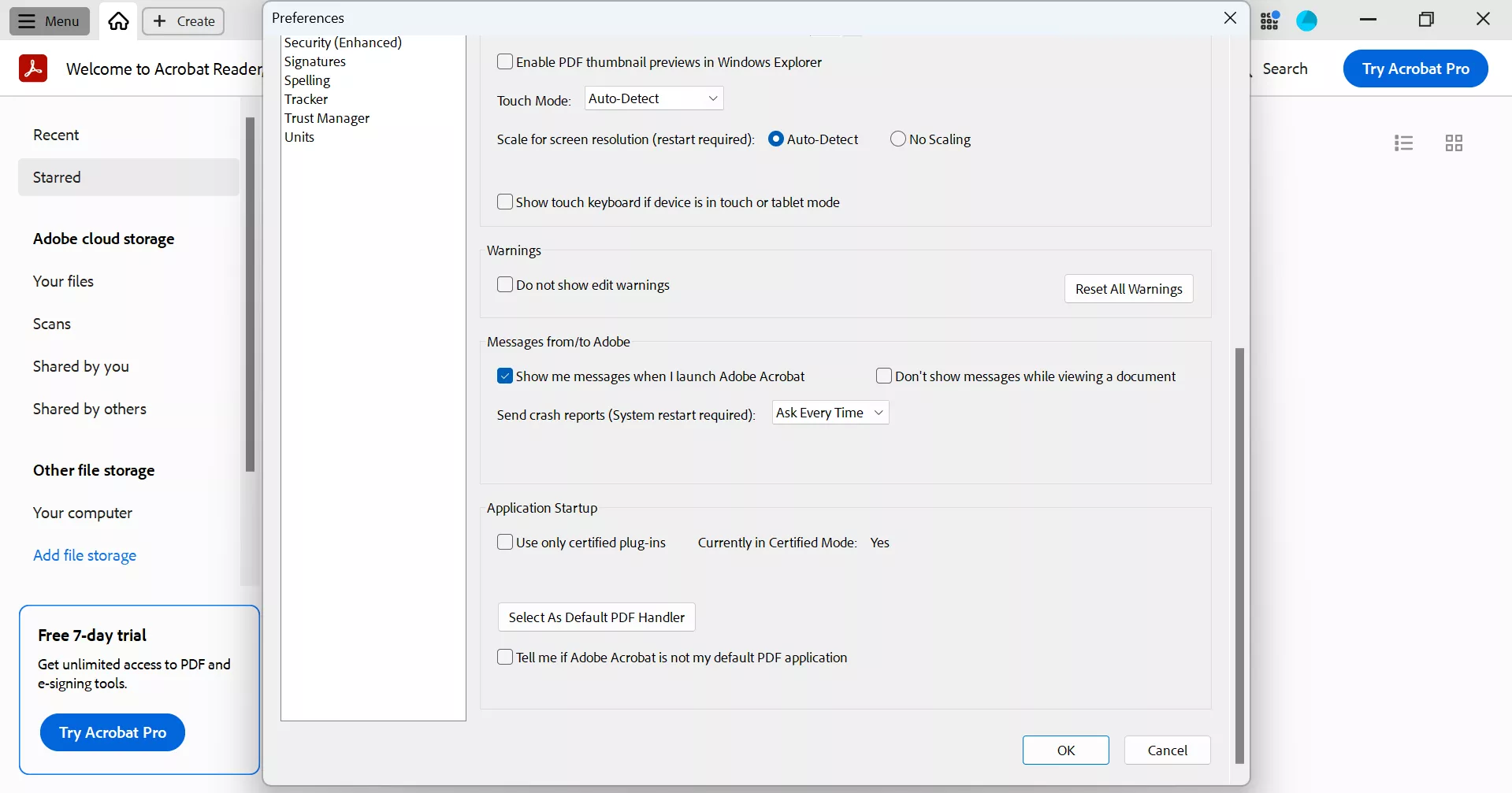Switch to grid view icon
The image size is (1512, 793).
[x=1454, y=143]
